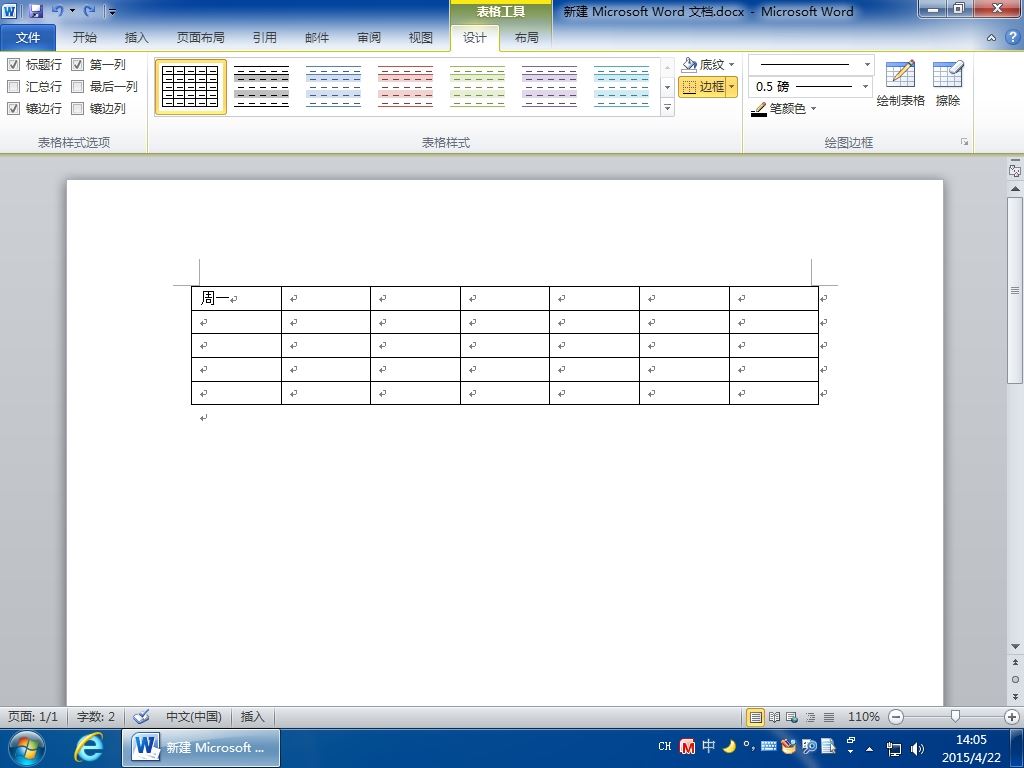The width and height of the screenshot is (1024, 768).
Task: Expand the Undo history dropdown arrow
Action: [x=72, y=11]
